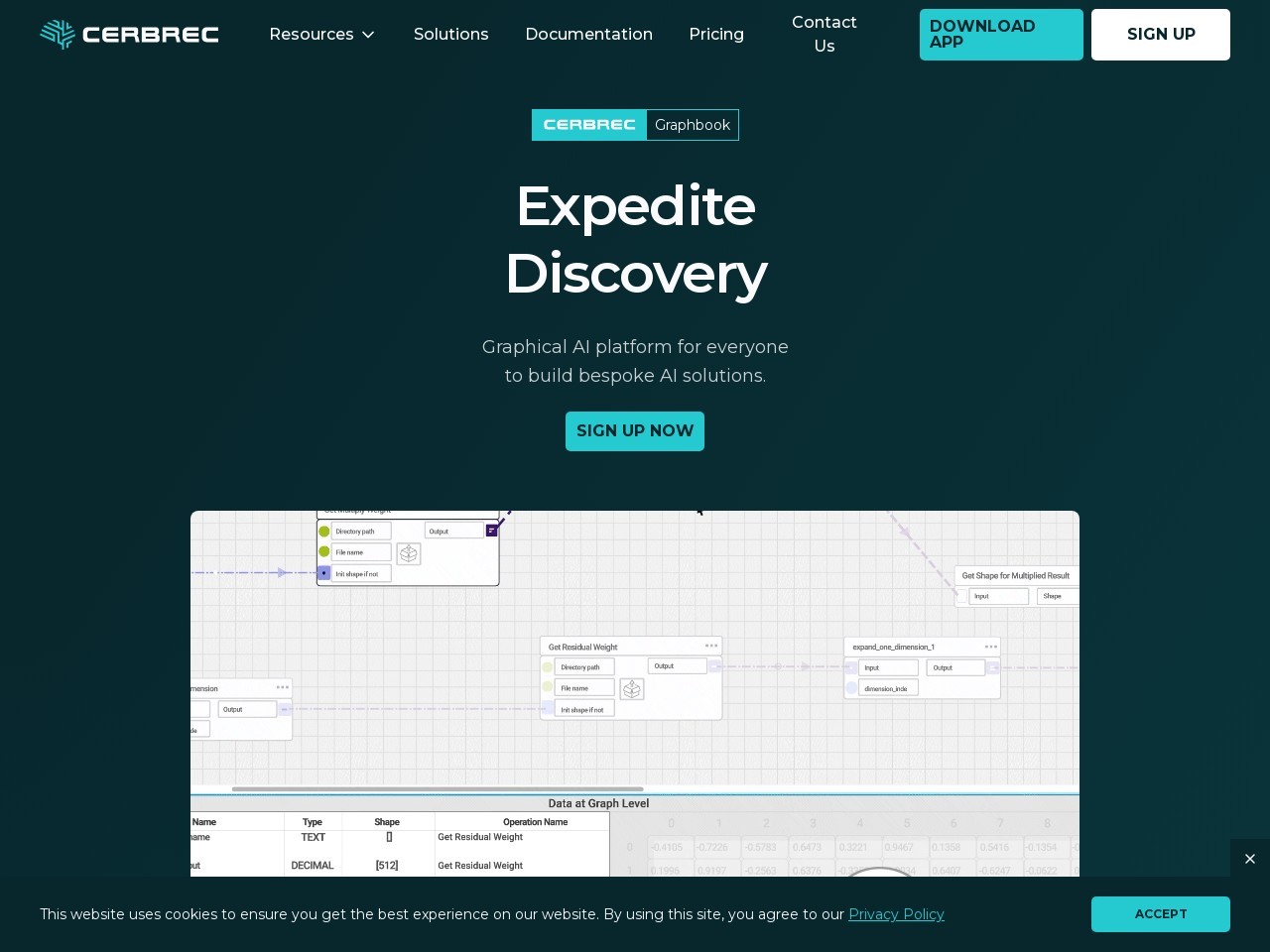Viewport: 1270px width, 952px height.
Task: Click 'Get Shape for Multiplied Result' node title
Action: [1015, 575]
